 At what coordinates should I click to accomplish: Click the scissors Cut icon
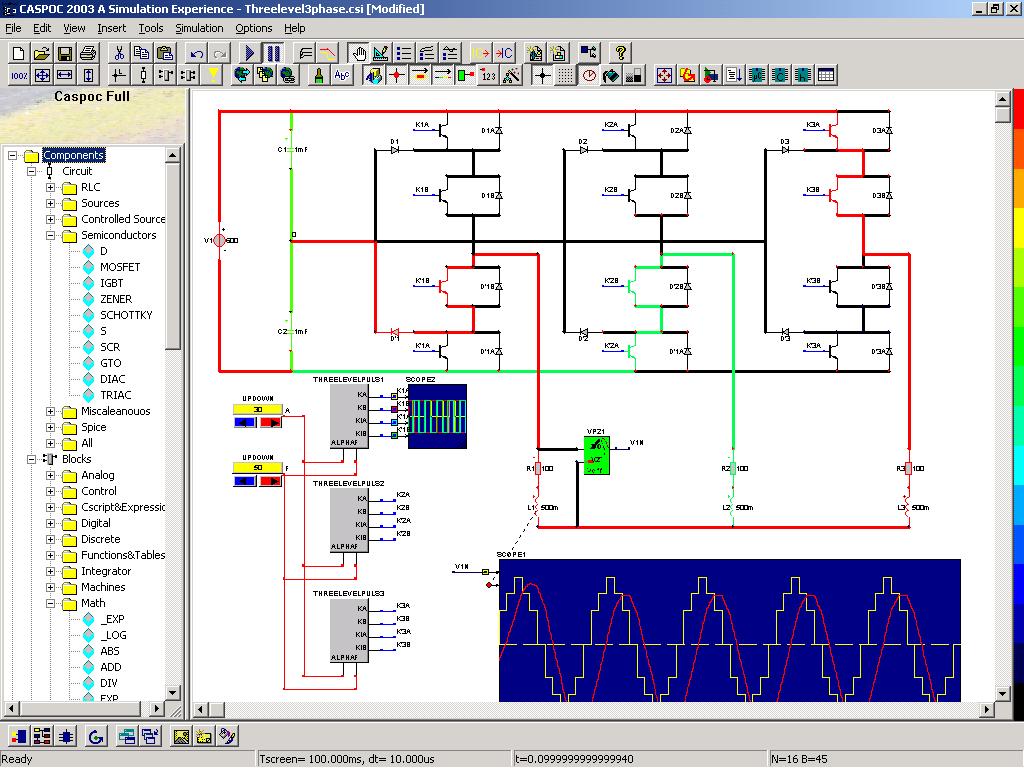click(119, 53)
